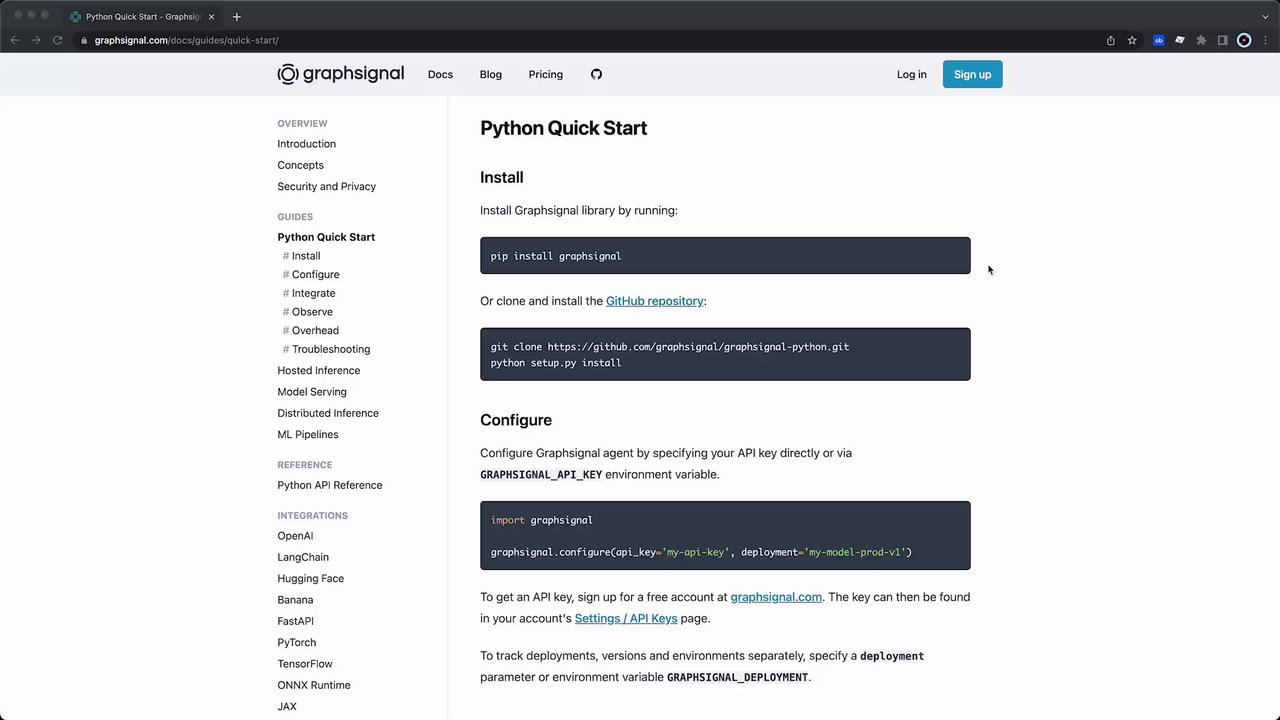Click the 'Configure' section heading
The height and width of the screenshot is (720, 1280).
coord(516,420)
